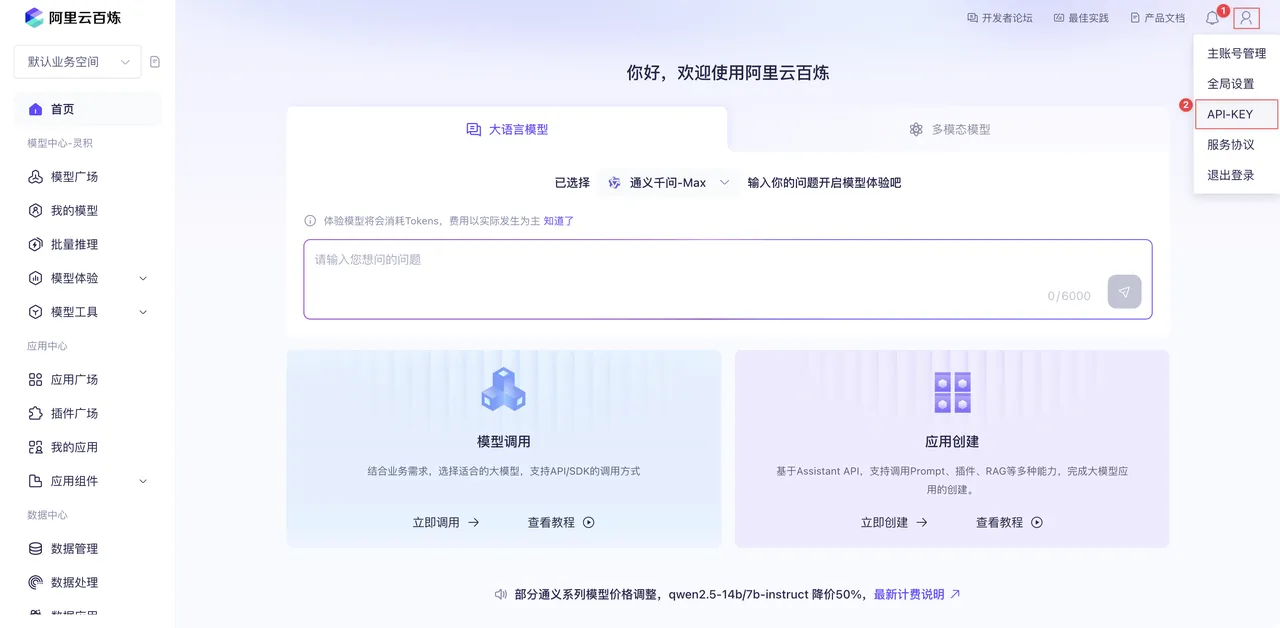1280x628 pixels.
Task: Select API-KEY from the user menu
Action: [x=1237, y=115]
